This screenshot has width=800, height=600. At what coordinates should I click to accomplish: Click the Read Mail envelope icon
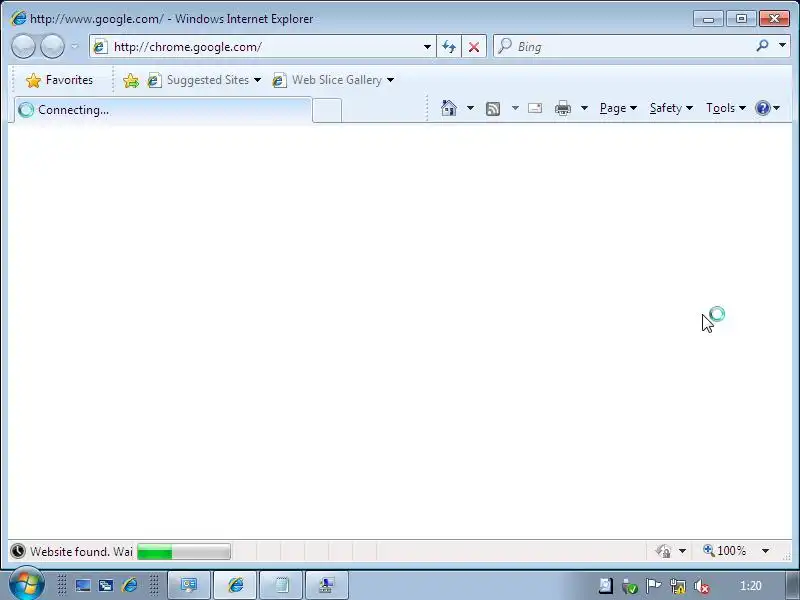[535, 108]
